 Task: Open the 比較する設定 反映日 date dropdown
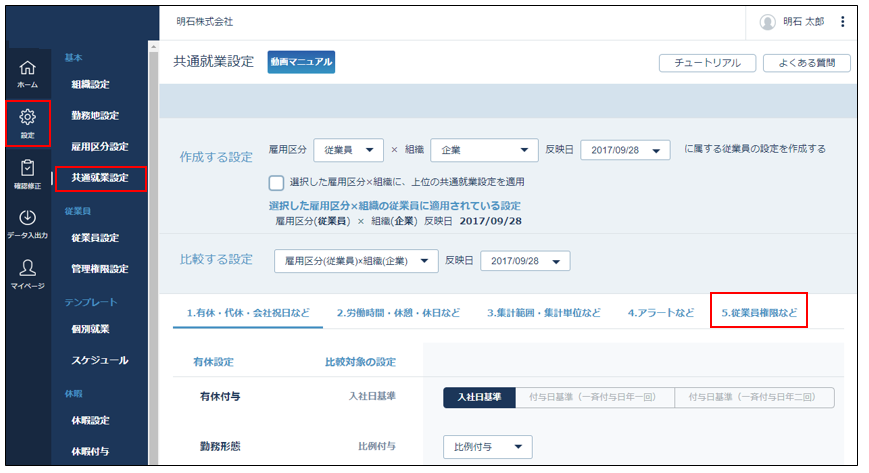coord(525,261)
